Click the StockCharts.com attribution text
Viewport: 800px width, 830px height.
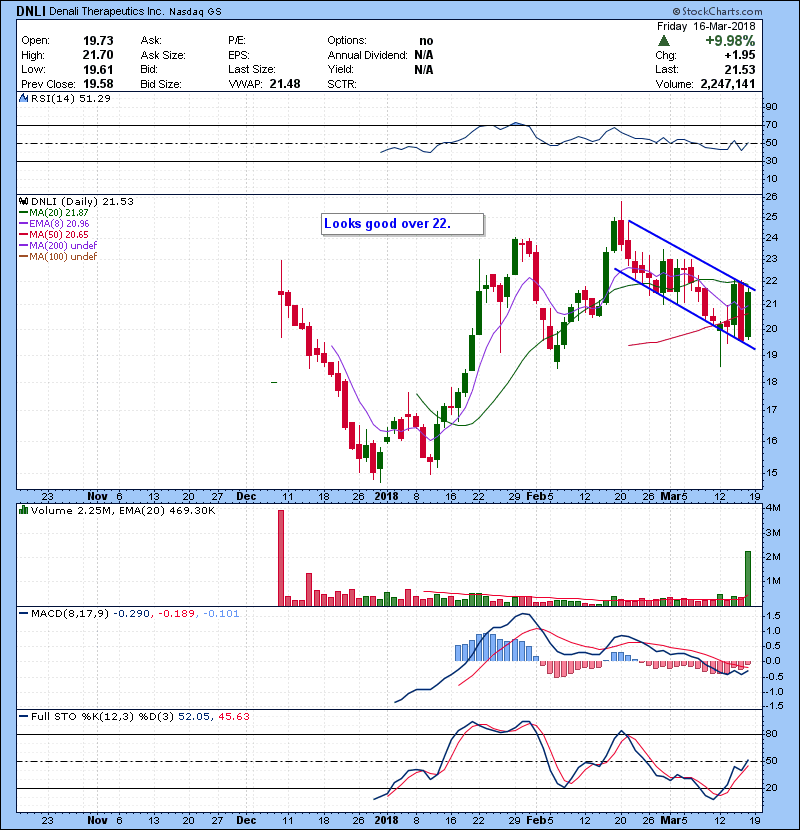point(717,11)
